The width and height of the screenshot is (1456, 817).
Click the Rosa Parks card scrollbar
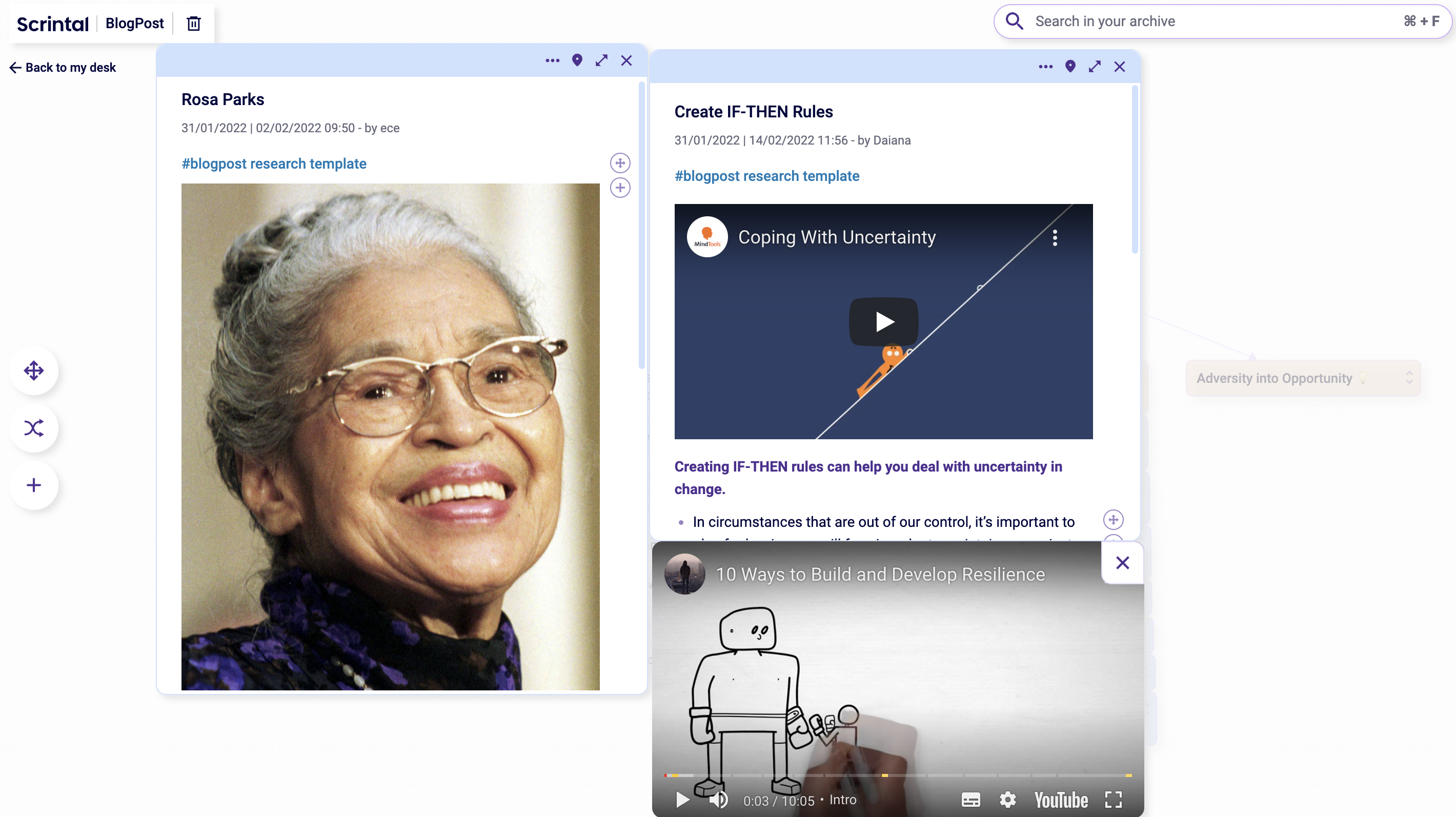pos(641,226)
